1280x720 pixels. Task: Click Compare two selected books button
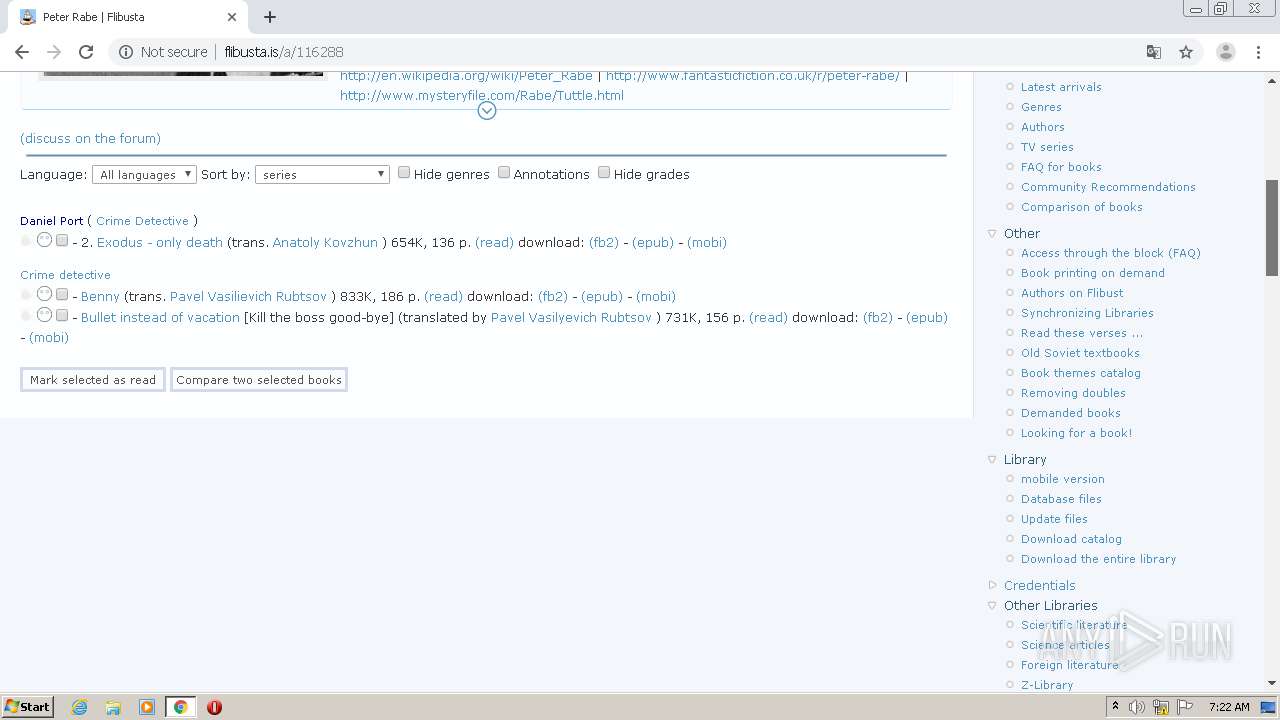[259, 380]
